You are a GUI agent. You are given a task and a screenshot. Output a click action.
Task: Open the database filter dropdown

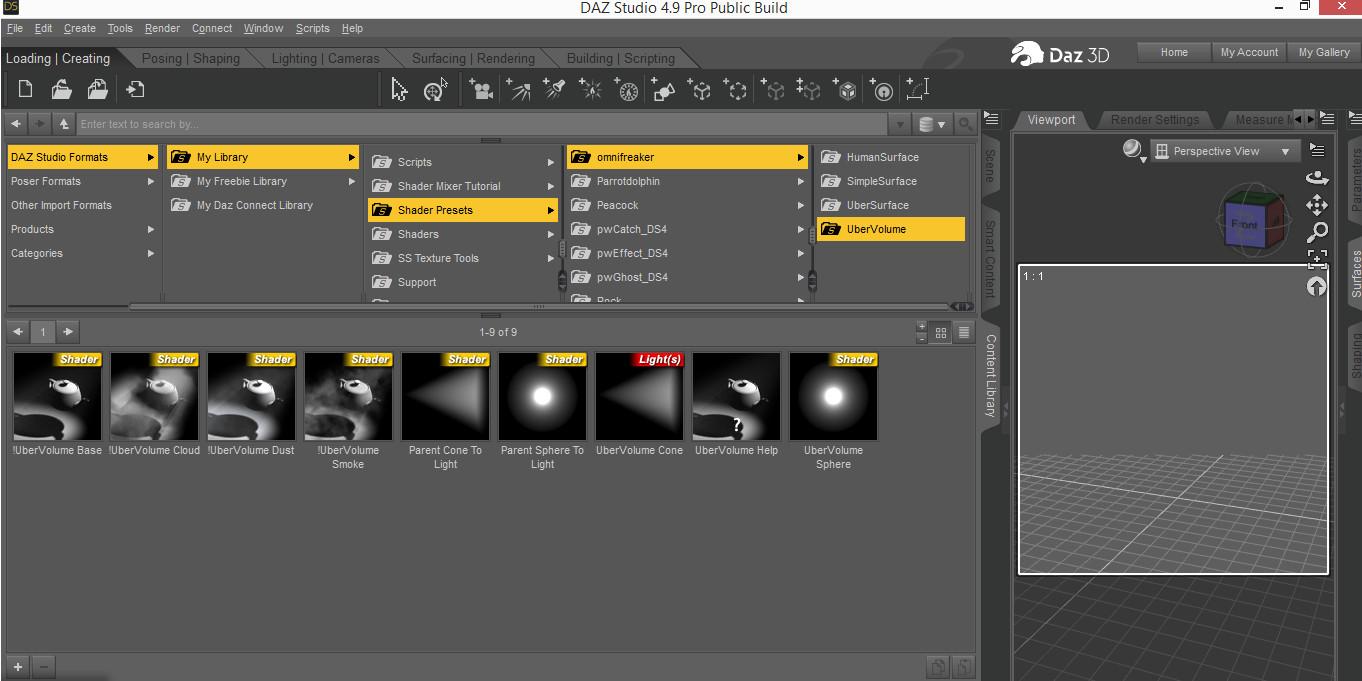(x=930, y=124)
